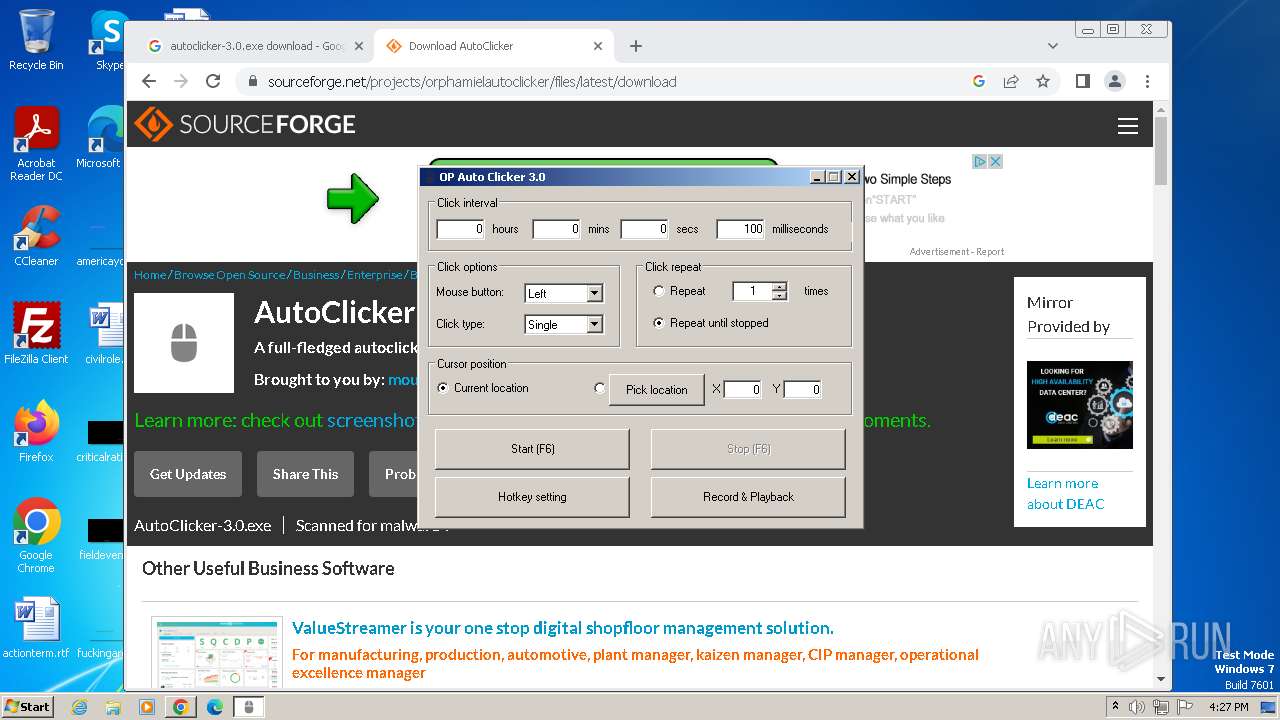Open Chrome three-dot menu
The width and height of the screenshot is (1280, 720).
point(1147,82)
